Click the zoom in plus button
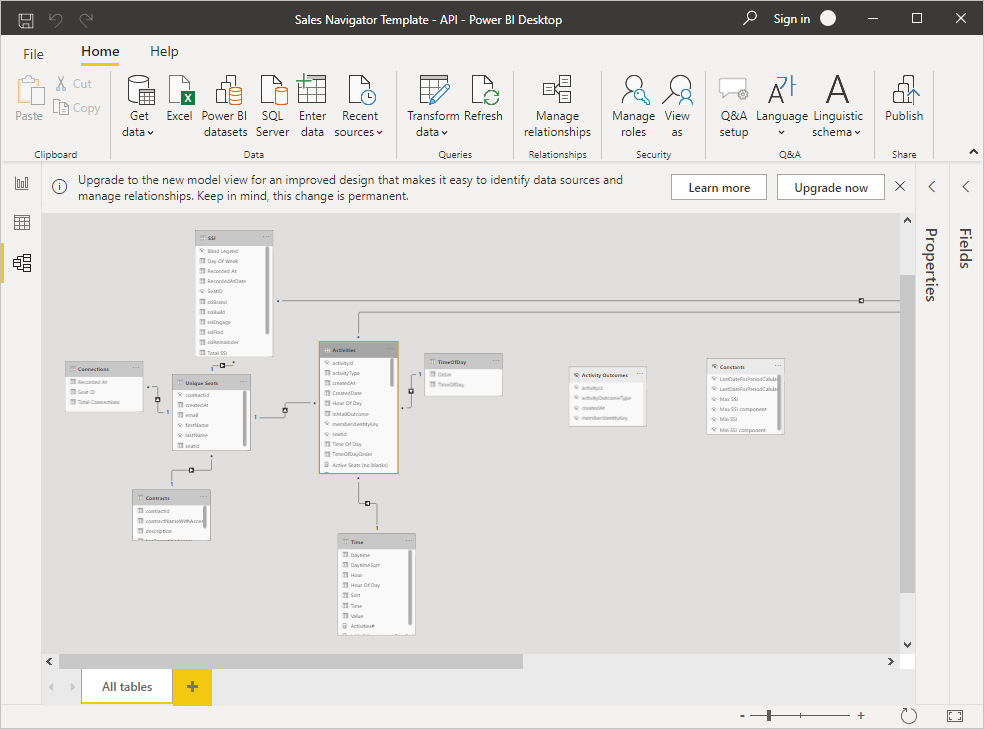984x729 pixels. [x=861, y=715]
